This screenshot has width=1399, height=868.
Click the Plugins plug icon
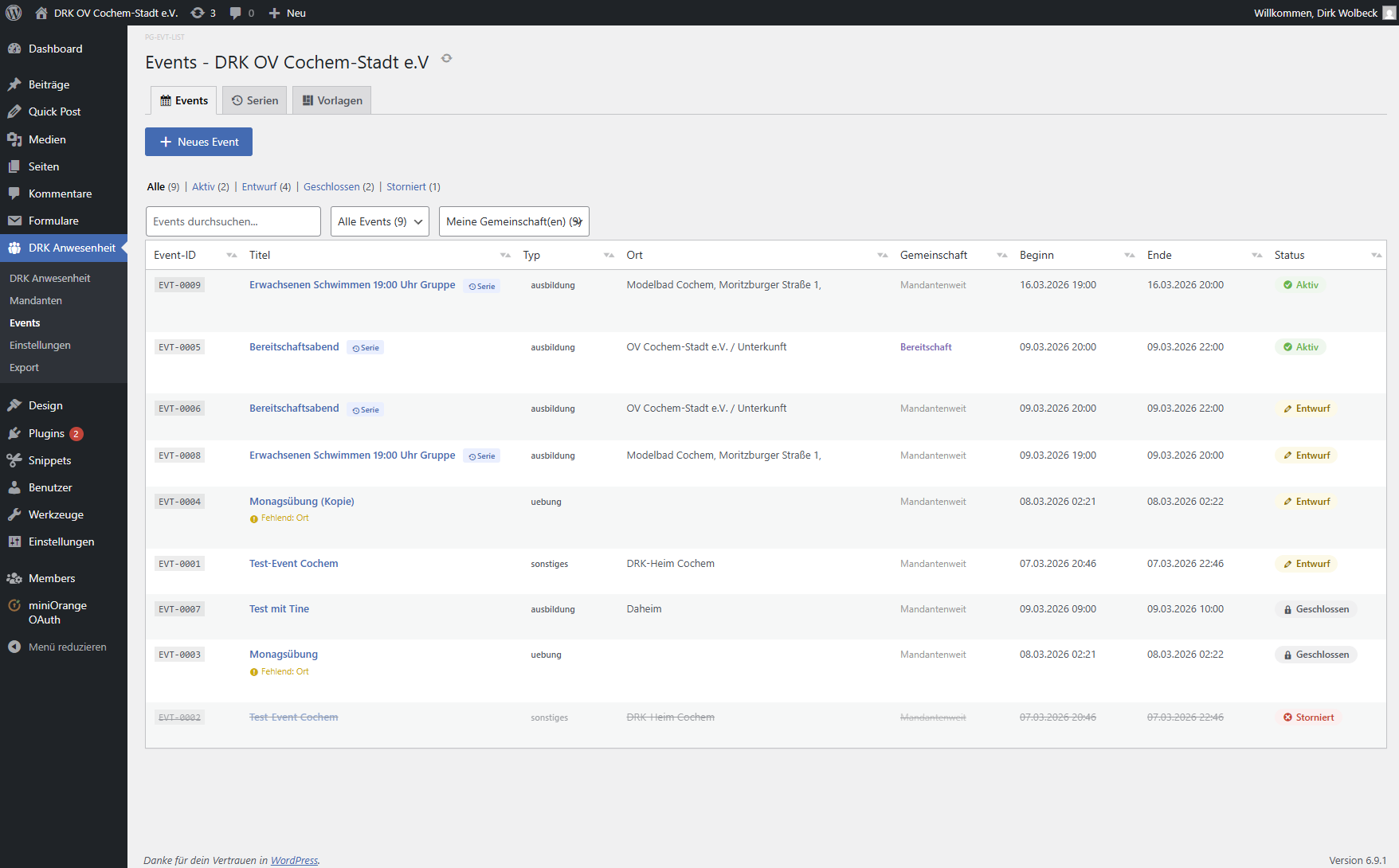tap(14, 433)
